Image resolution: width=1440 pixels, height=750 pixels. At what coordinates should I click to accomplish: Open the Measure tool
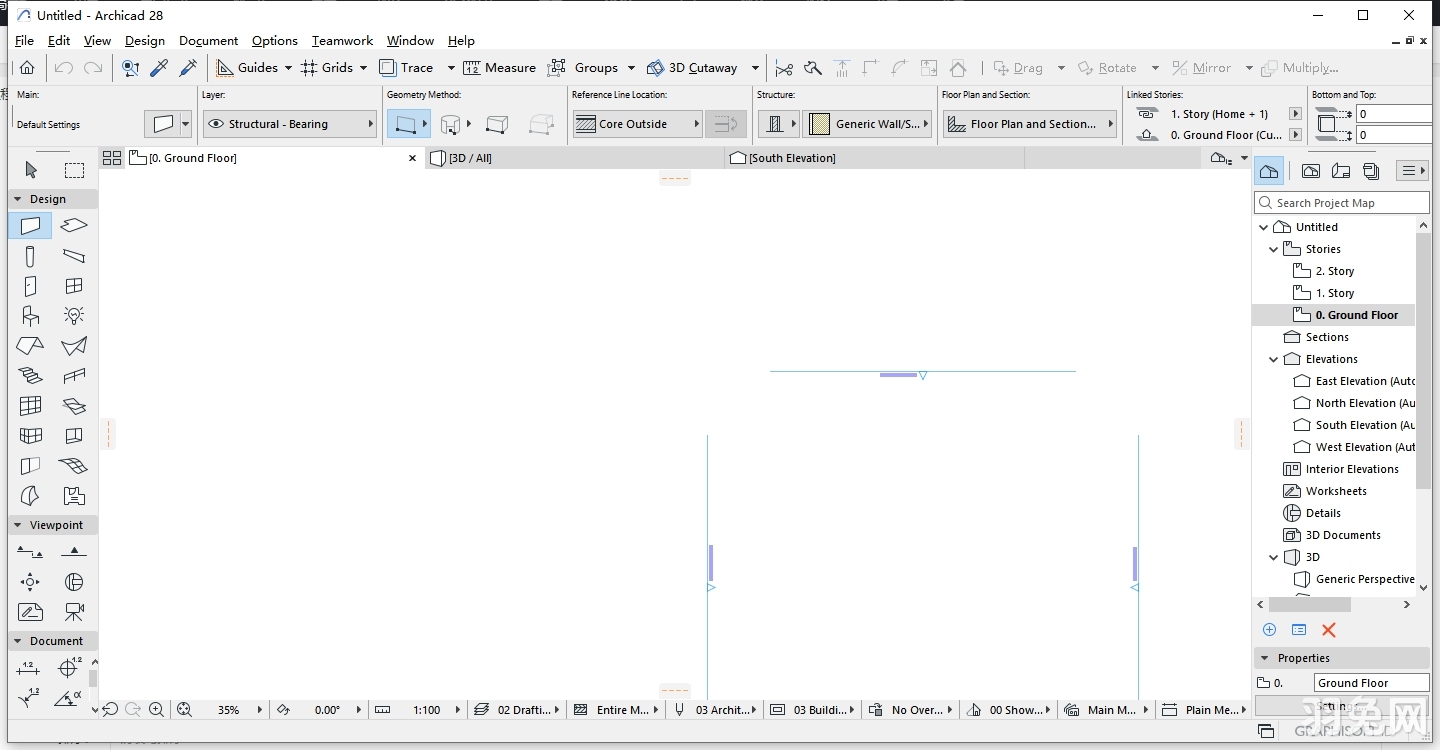500,67
